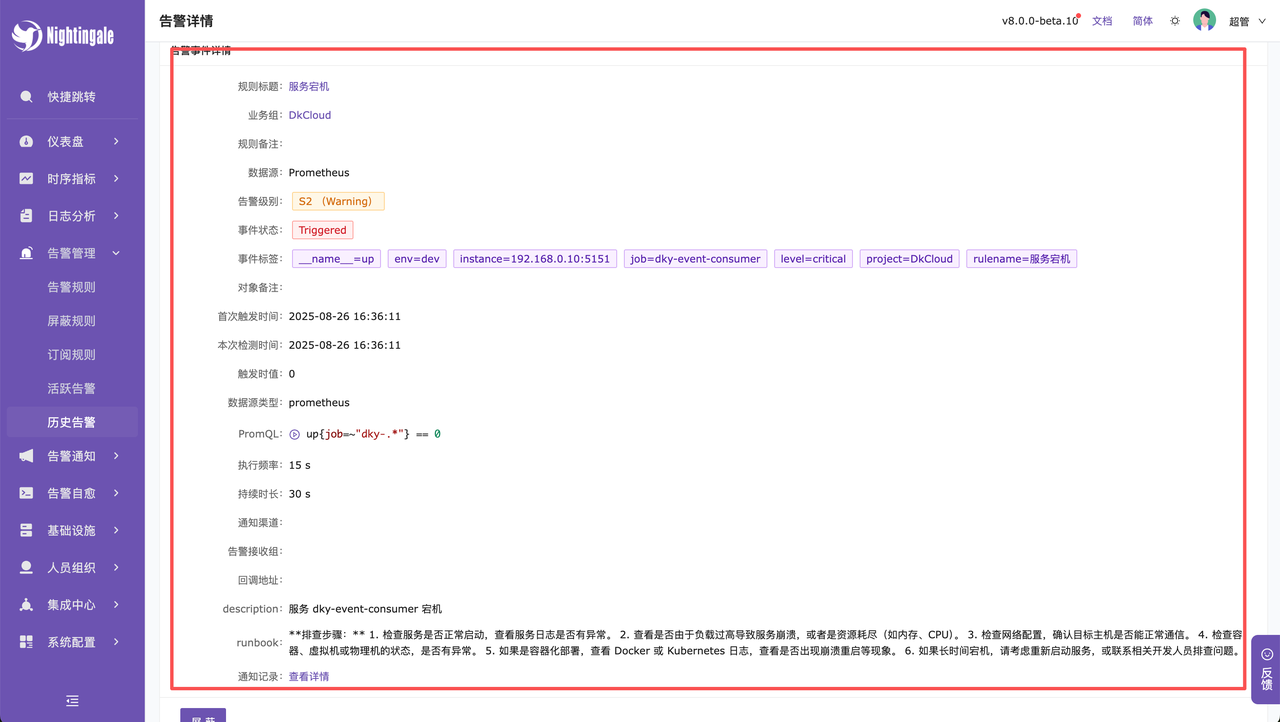Open the 服务宕机 rule title link
The image size is (1280, 722).
pos(309,87)
